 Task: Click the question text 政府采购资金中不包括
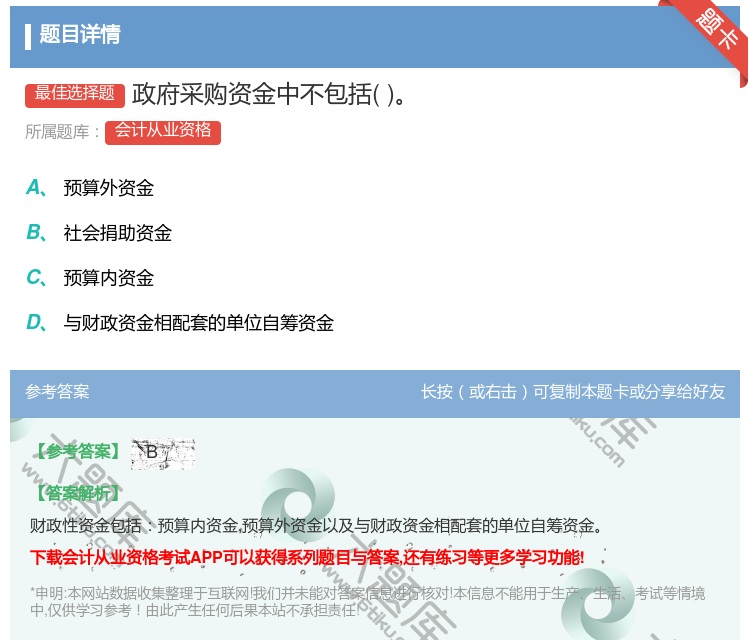click(x=269, y=94)
